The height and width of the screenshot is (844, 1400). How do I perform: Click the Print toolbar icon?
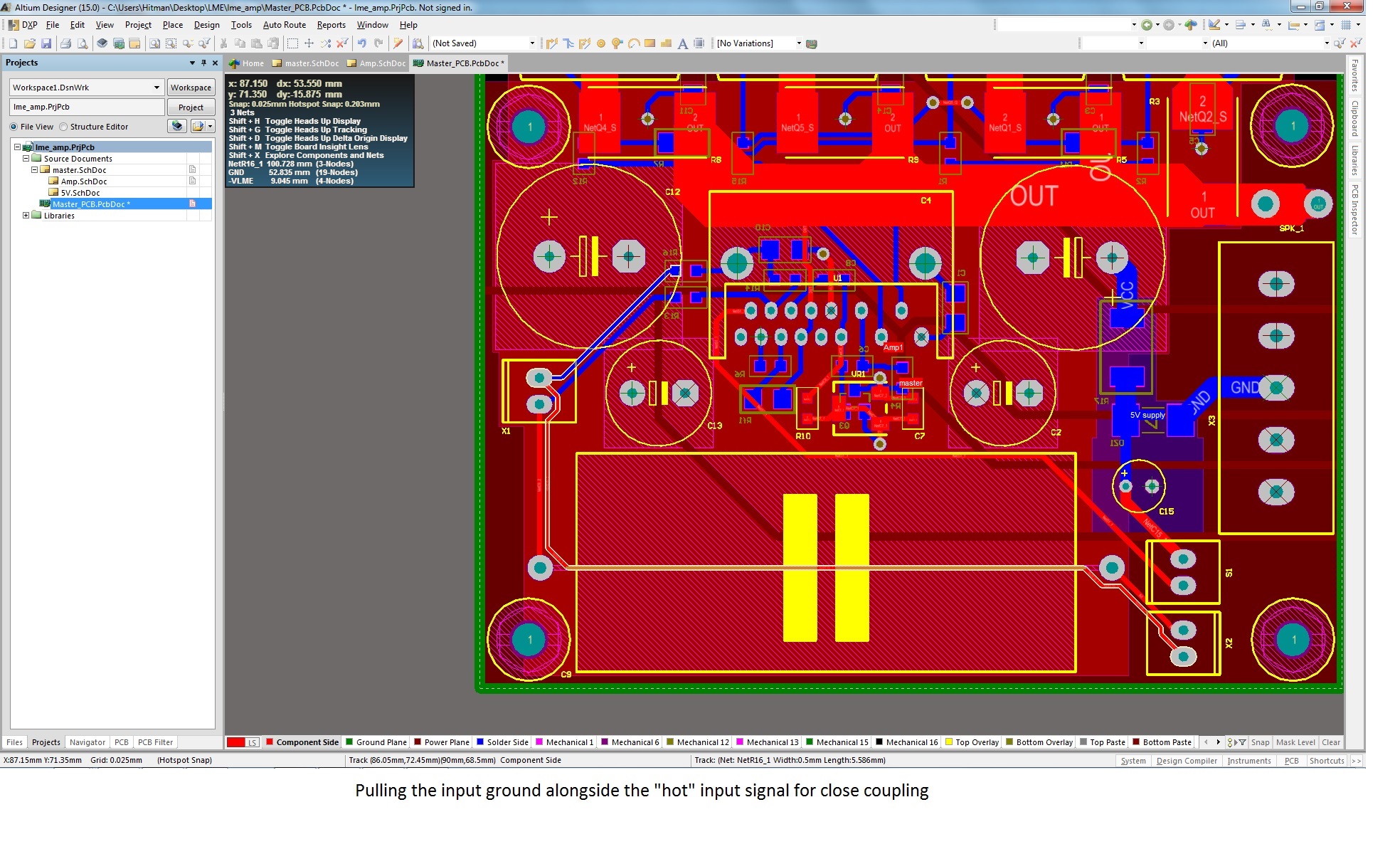(x=65, y=43)
